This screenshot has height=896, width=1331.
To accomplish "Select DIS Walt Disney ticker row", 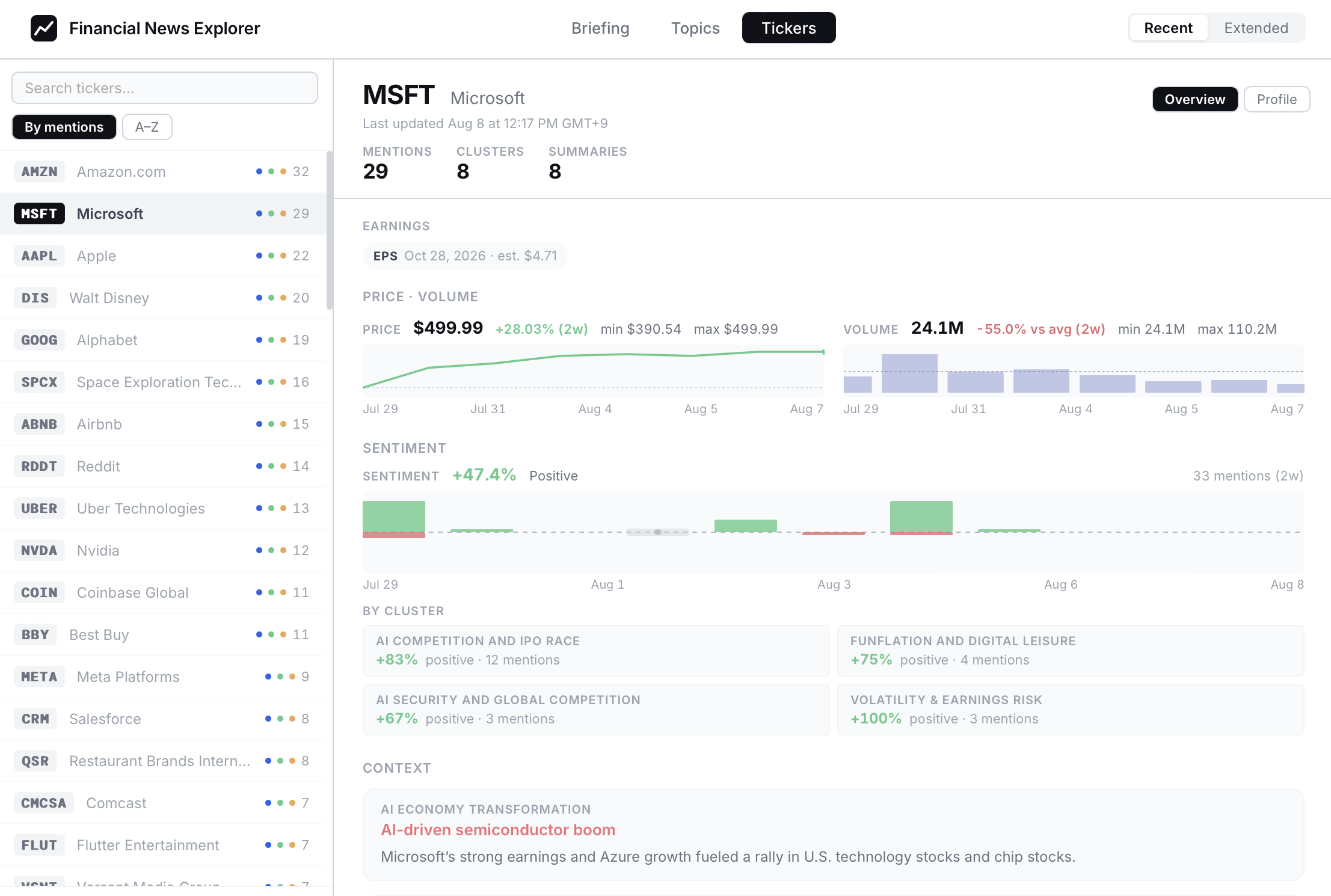I will [x=163, y=298].
